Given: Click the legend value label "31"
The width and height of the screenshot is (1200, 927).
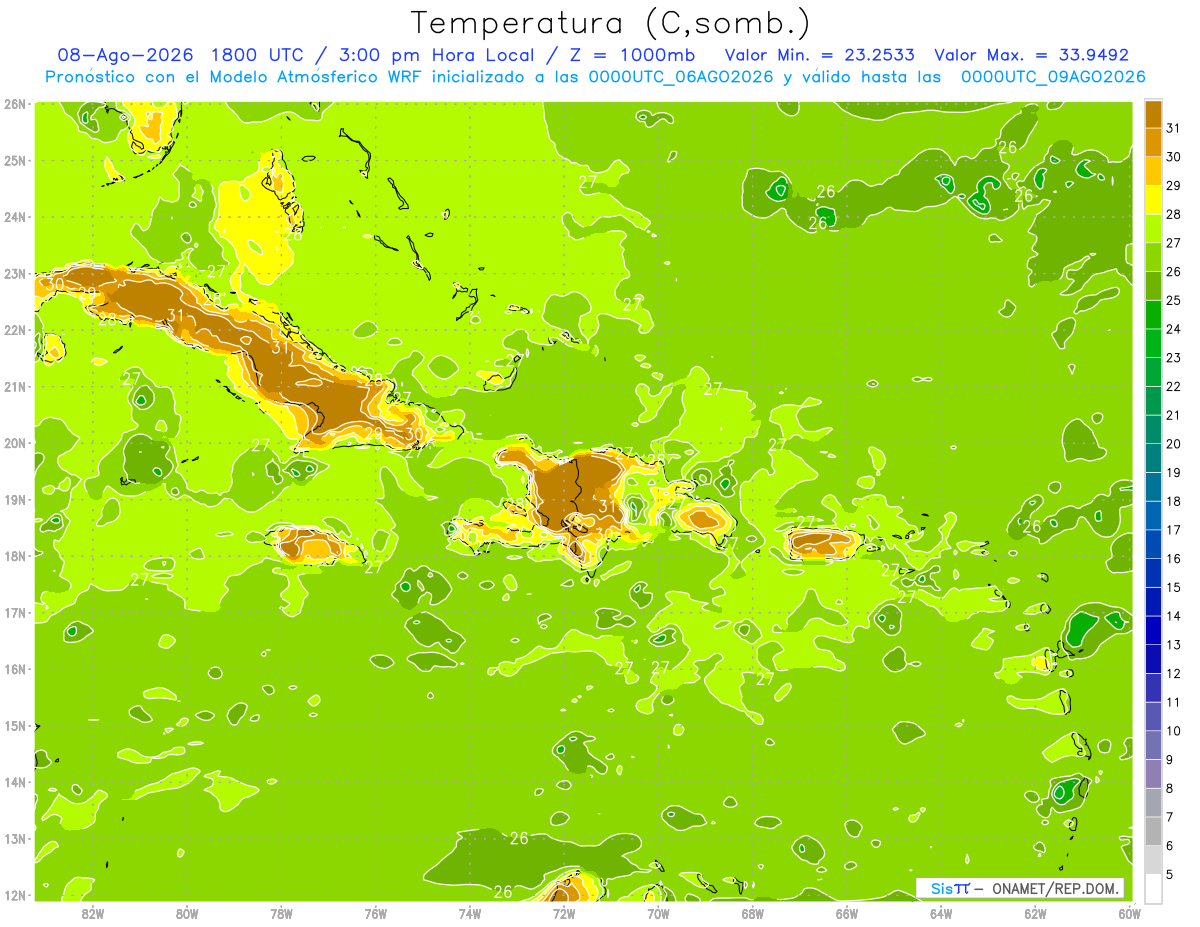Looking at the screenshot, I should click(x=1174, y=128).
